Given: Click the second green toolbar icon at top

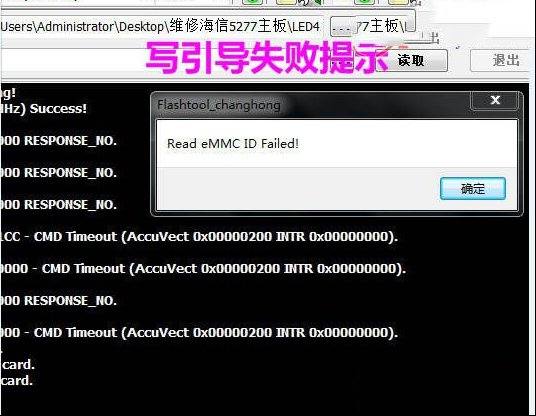Looking at the screenshot, I should click(364, 2).
